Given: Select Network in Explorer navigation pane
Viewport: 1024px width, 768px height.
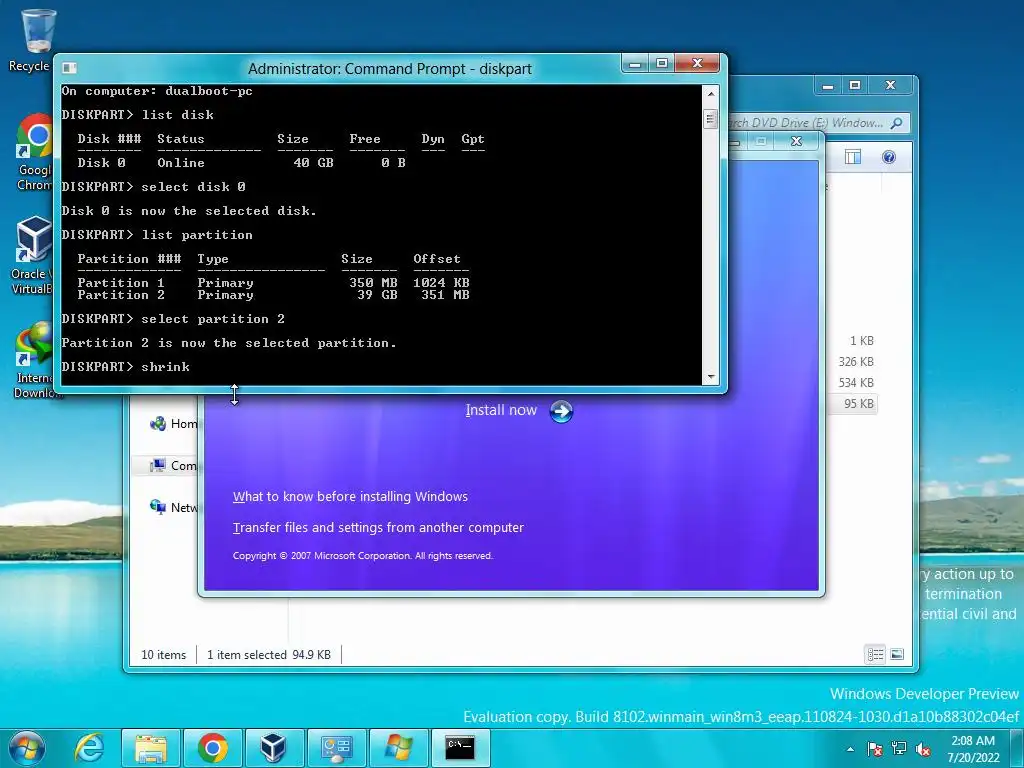Looking at the screenshot, I should (174, 507).
